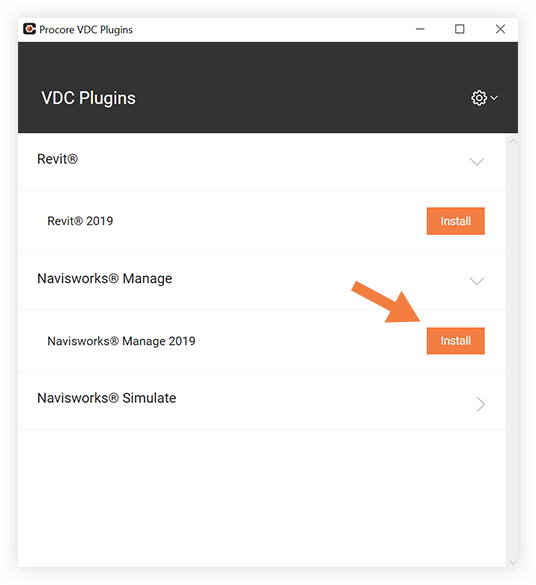The width and height of the screenshot is (536, 585).
Task: Close the Procore VDC Plugins window
Action: 500,29
